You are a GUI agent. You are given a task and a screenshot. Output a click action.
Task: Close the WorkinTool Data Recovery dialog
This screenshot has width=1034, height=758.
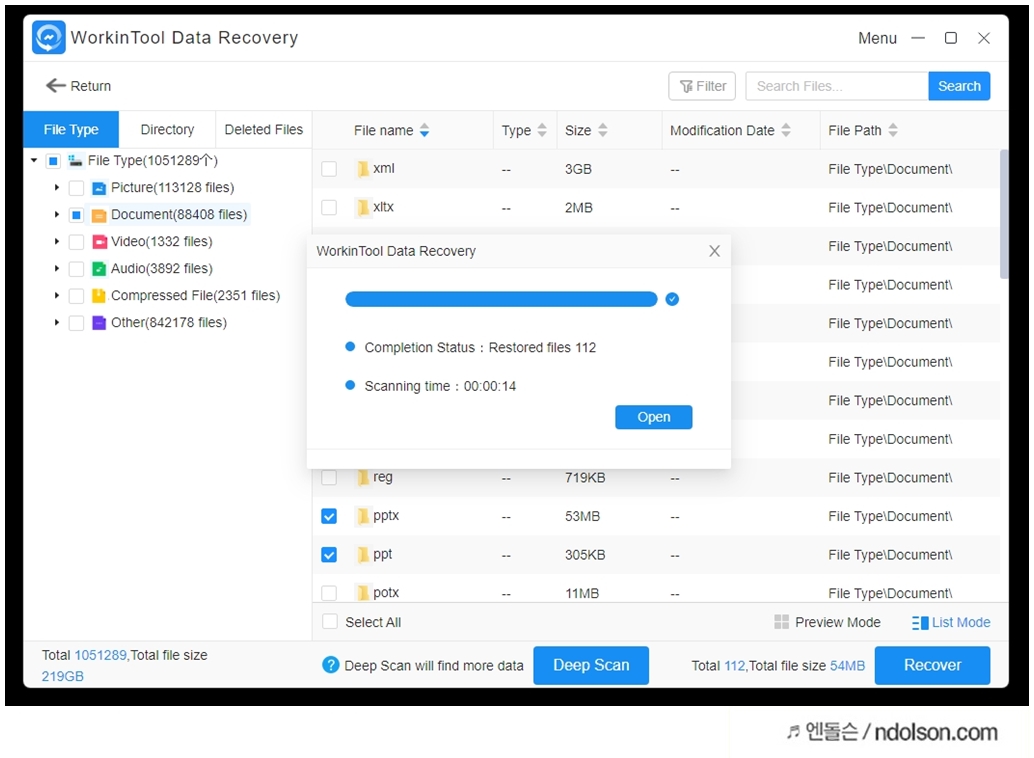click(714, 251)
